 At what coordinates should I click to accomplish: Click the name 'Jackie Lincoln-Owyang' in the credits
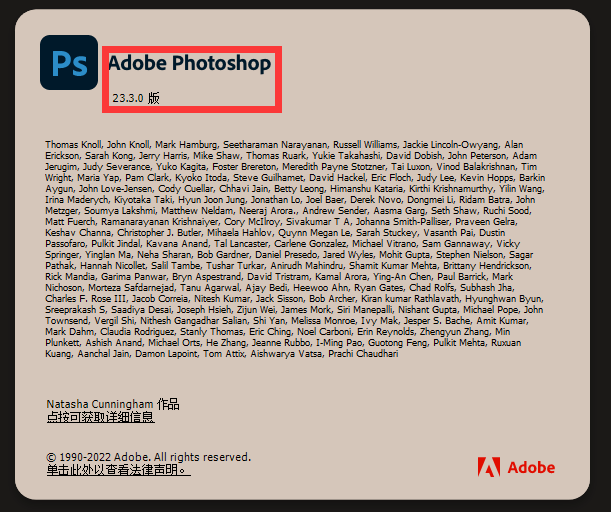[x=450, y=145]
